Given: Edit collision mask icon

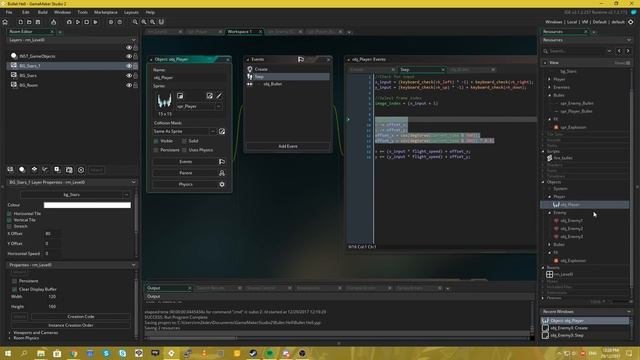Looking at the screenshot, I should point(222,131).
